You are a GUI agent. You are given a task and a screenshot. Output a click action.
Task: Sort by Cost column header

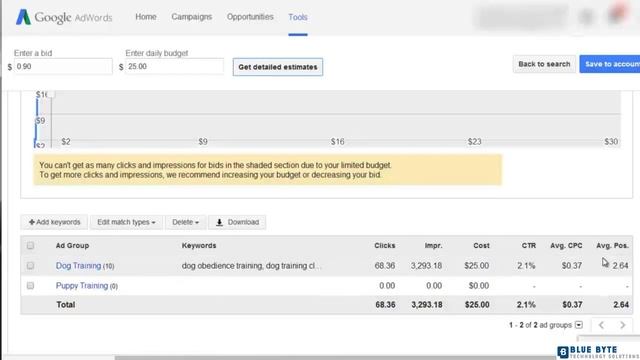point(481,245)
